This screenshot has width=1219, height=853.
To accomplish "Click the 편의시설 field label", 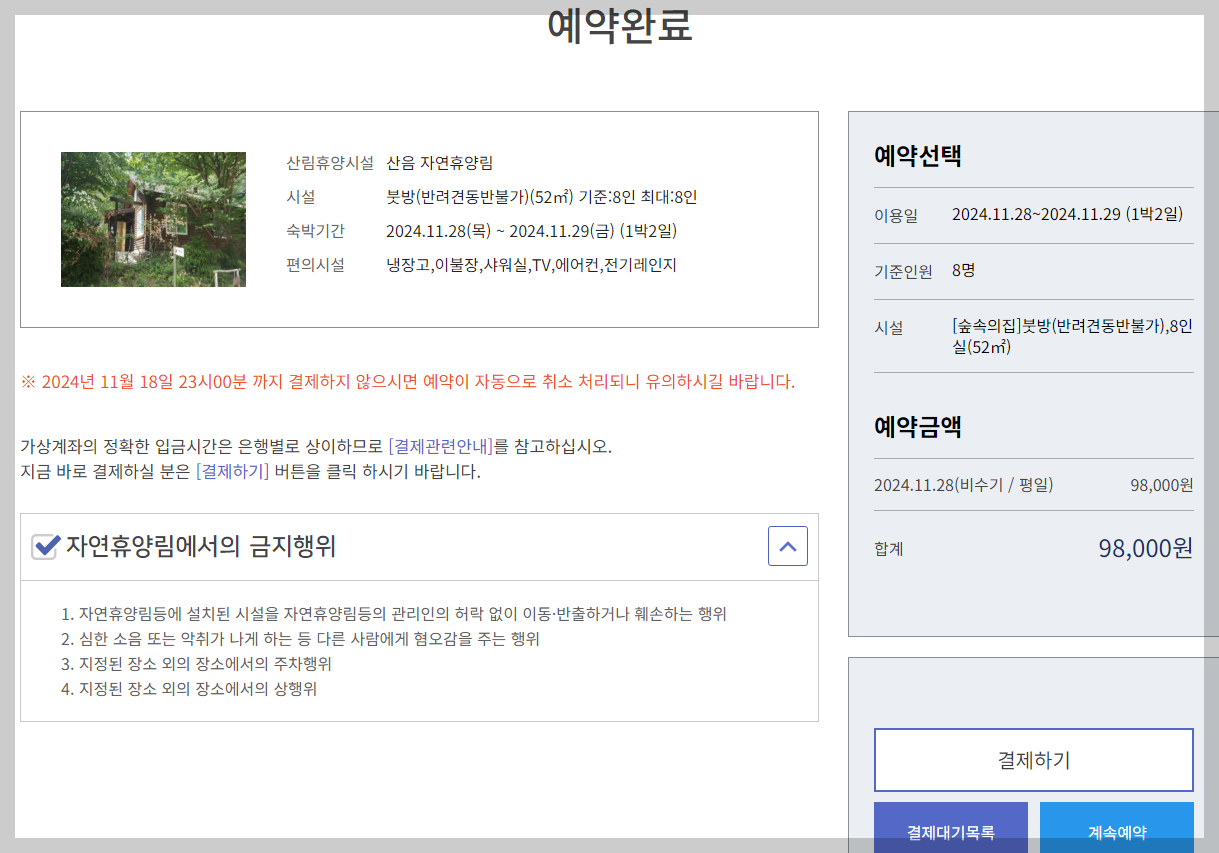I will 315,265.
